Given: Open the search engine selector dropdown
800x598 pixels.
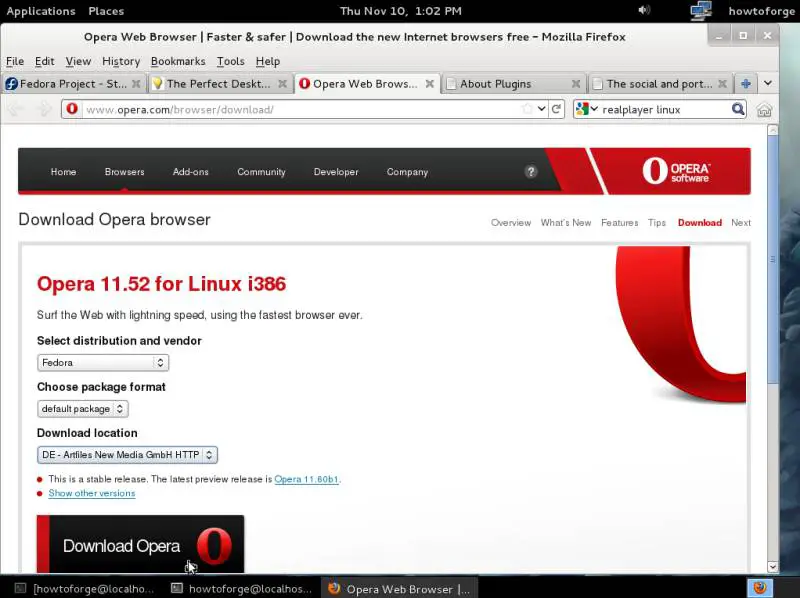Looking at the screenshot, I should pos(587,109).
